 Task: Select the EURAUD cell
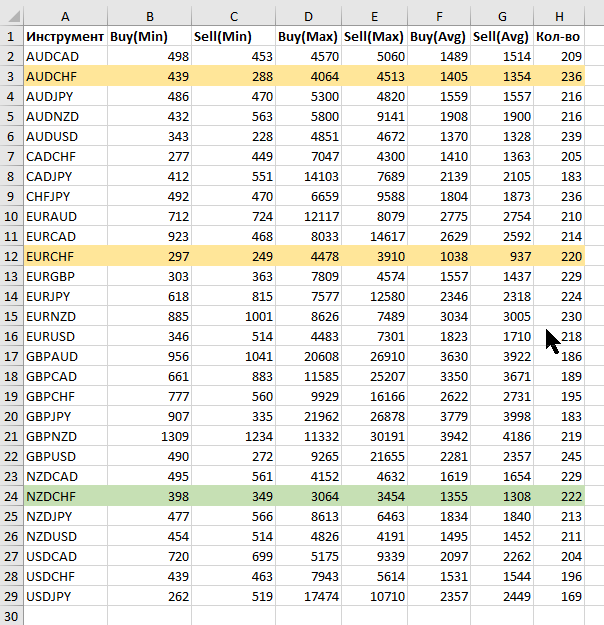(x=65, y=216)
